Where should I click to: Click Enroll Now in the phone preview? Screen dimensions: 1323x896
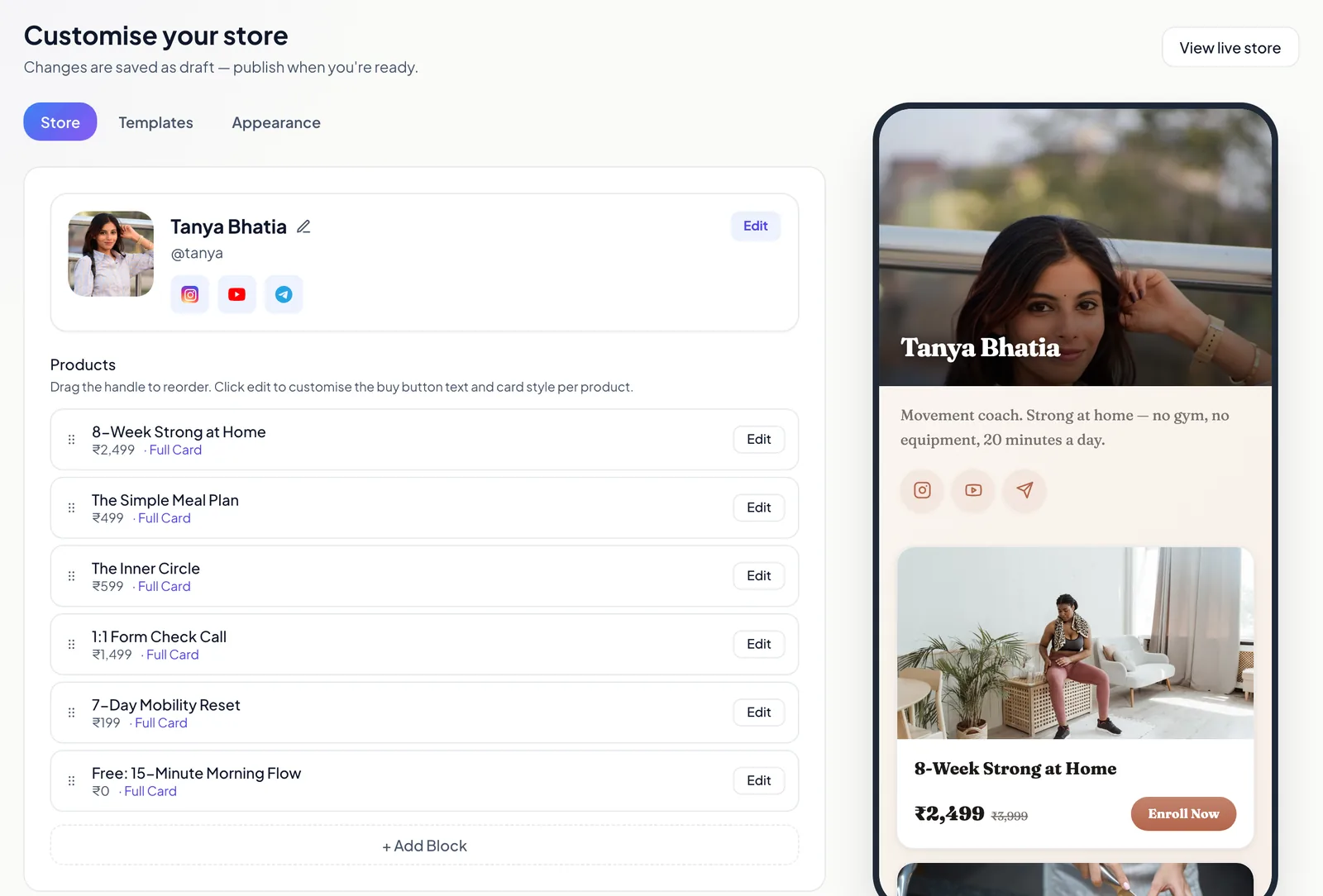(1183, 813)
